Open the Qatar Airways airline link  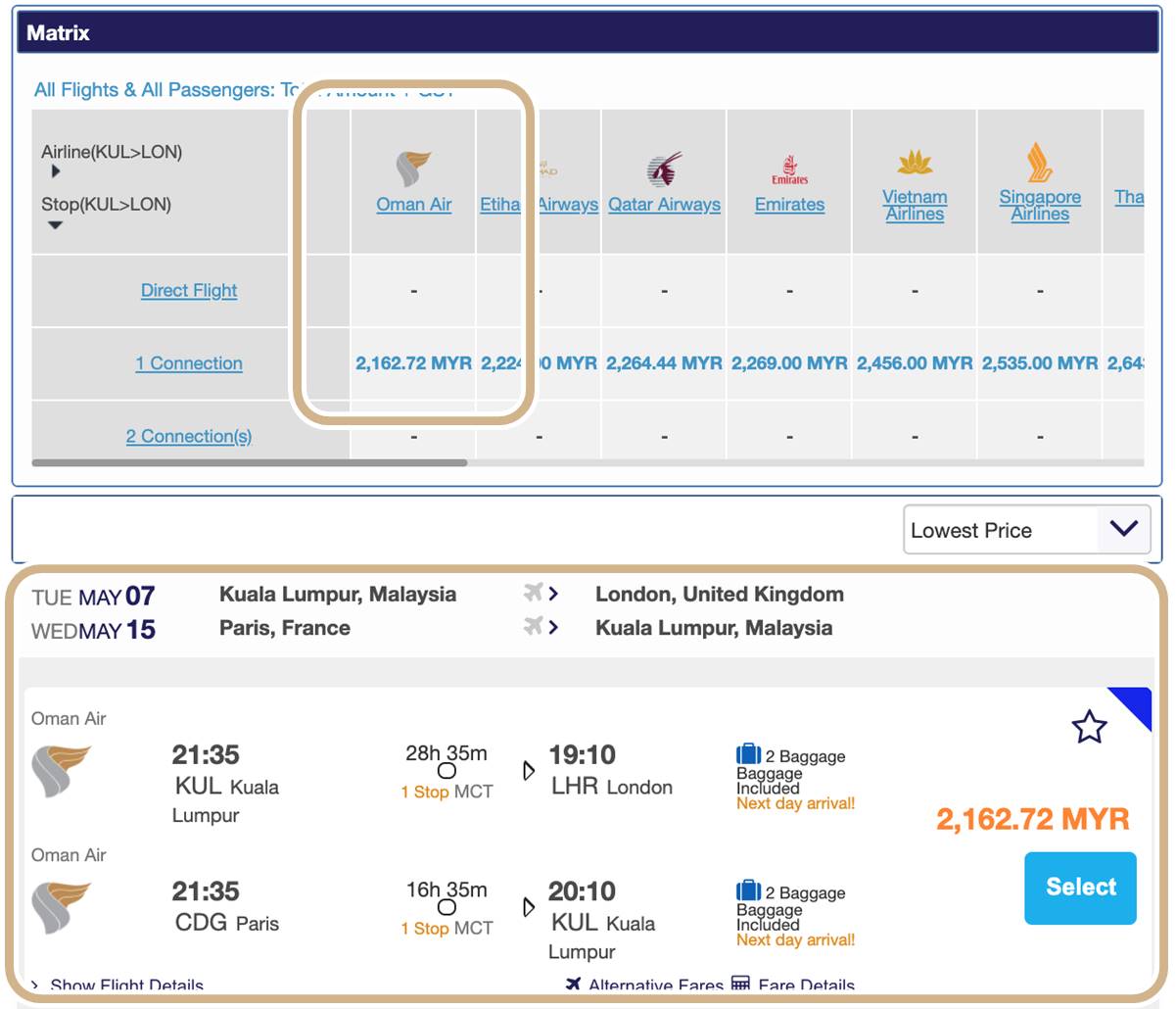[664, 205]
